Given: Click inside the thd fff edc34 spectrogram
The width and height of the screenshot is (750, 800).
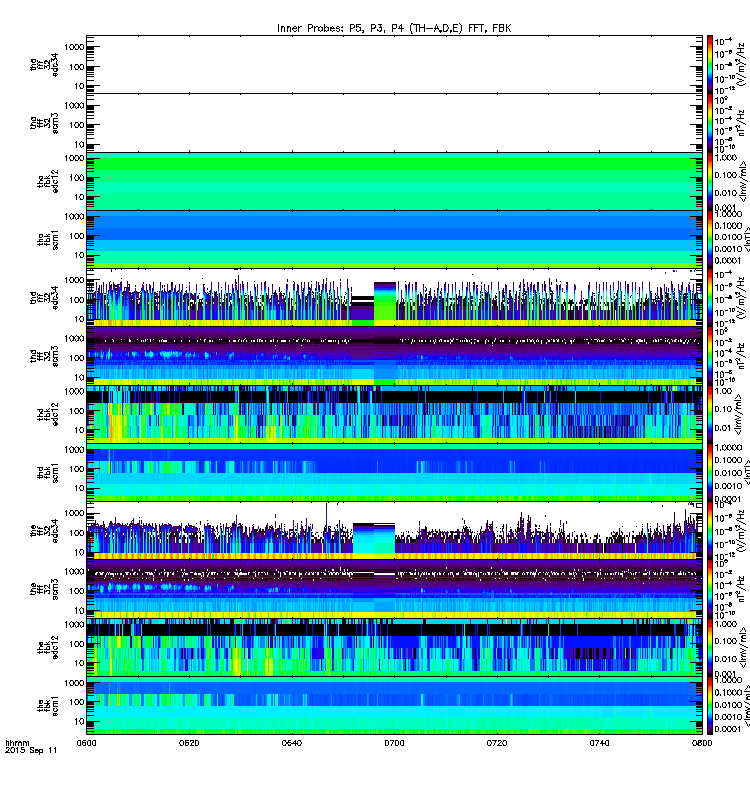Looking at the screenshot, I should (x=394, y=297).
